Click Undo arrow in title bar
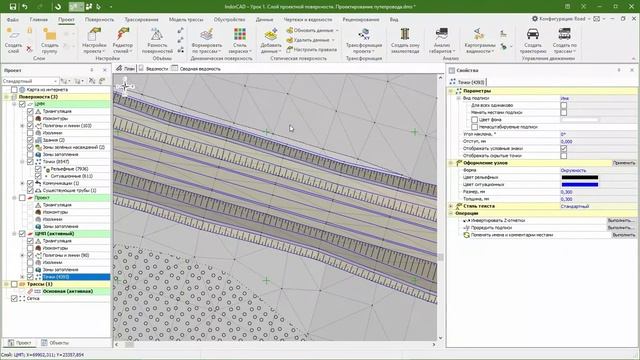This screenshot has width=640, height=360. 24,7
